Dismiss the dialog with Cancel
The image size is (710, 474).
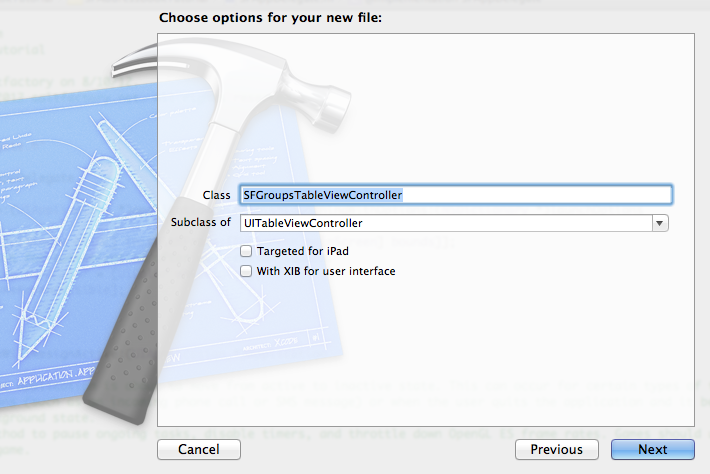pos(199,449)
